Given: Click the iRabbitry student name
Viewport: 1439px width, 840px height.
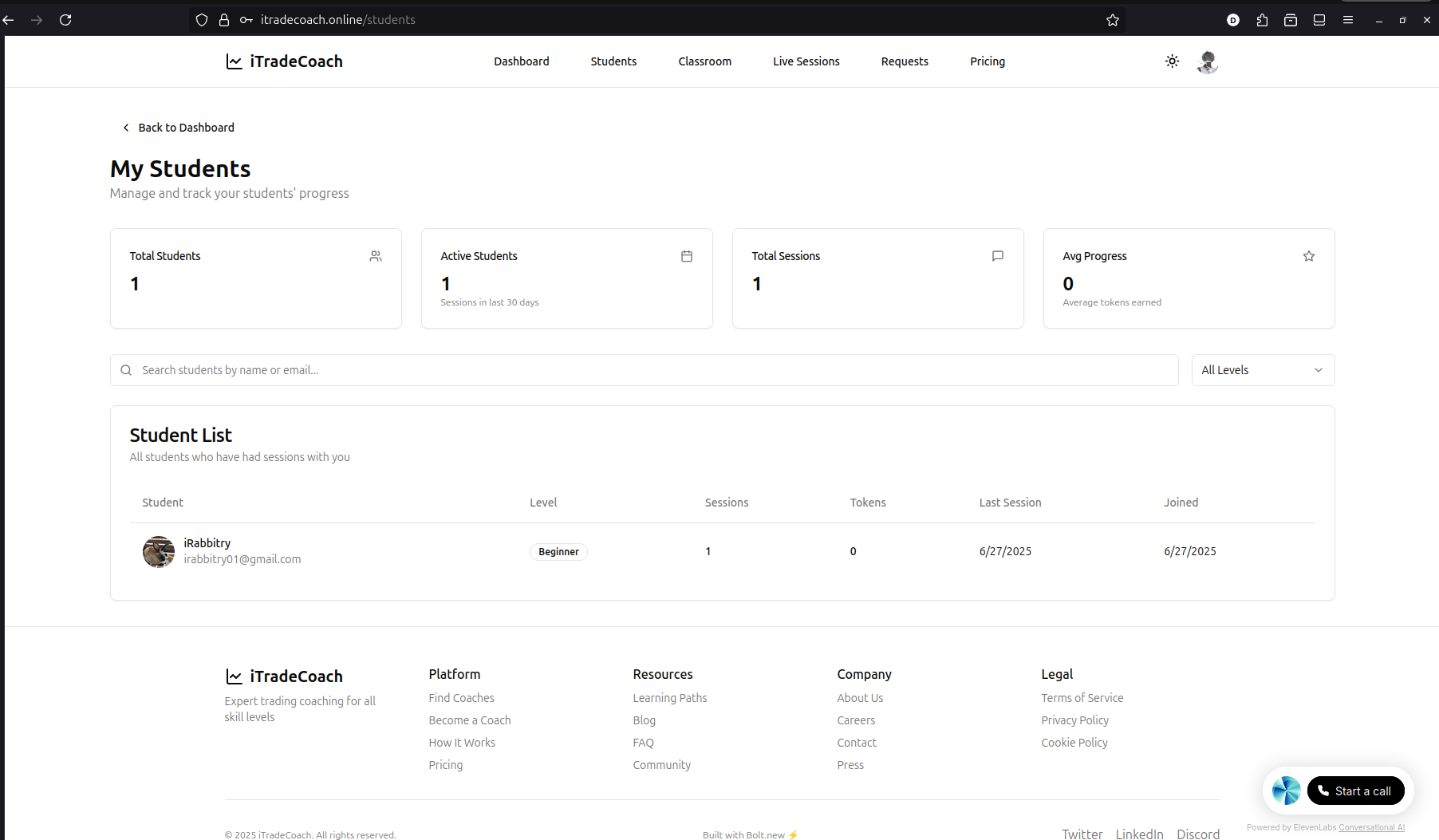Looking at the screenshot, I should [207, 543].
